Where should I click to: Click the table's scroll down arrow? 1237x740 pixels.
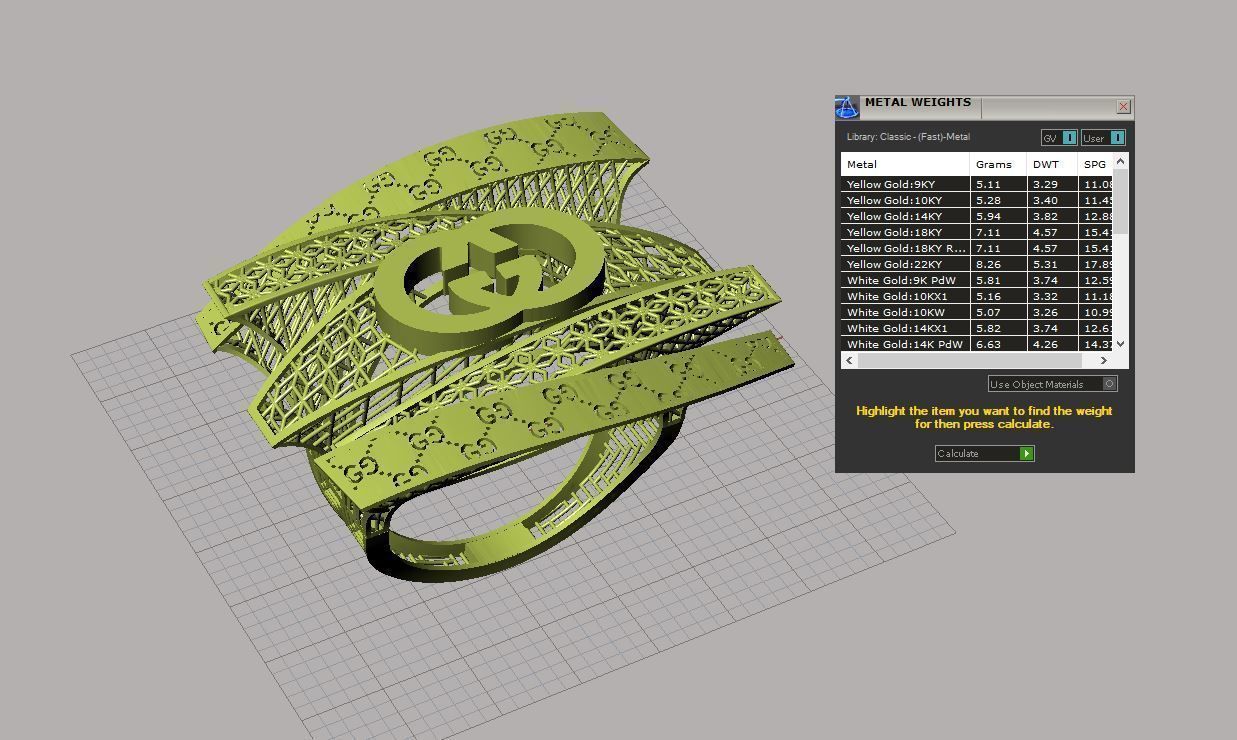[x=1120, y=344]
